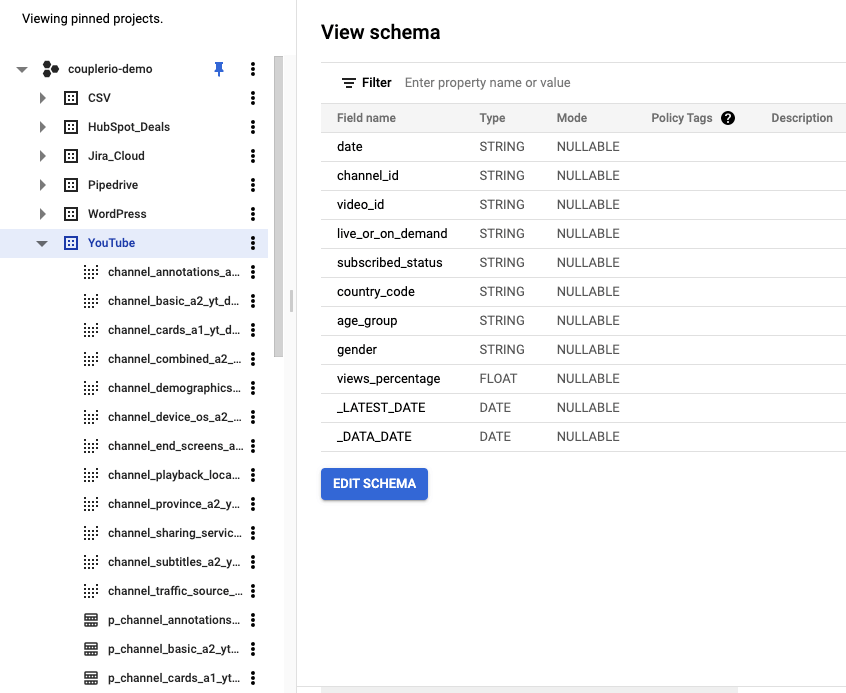Open actions menu for channel_traffic_source view
The image size is (846, 693).
[253, 591]
